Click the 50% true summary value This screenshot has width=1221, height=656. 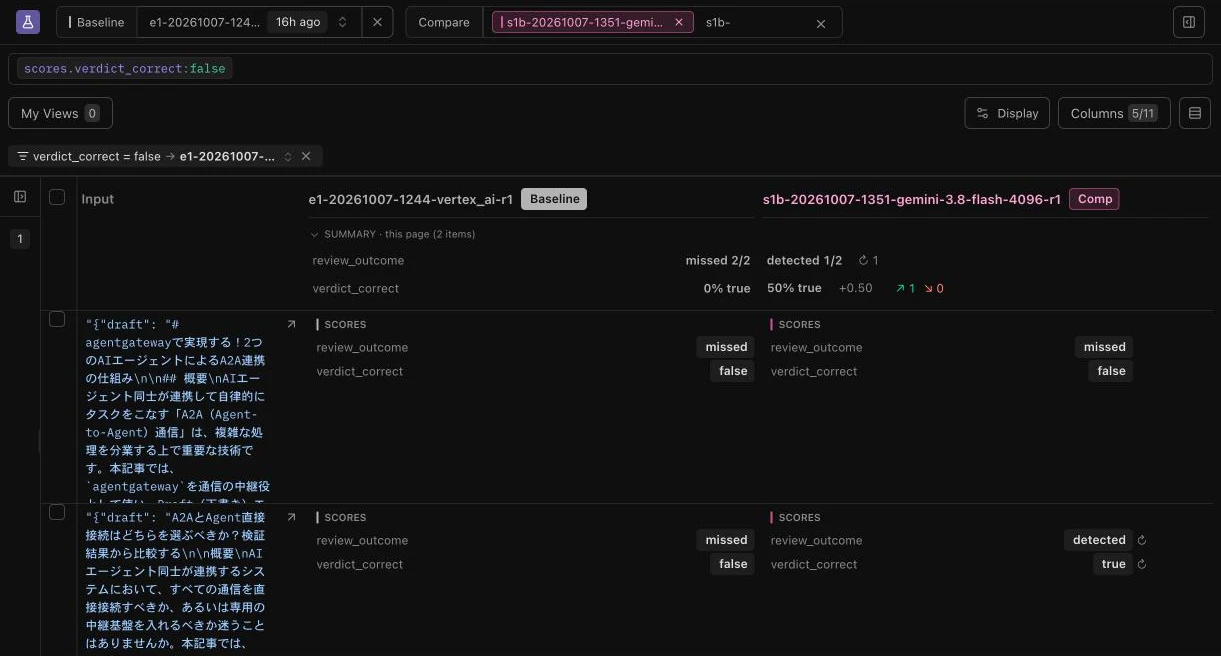[794, 288]
